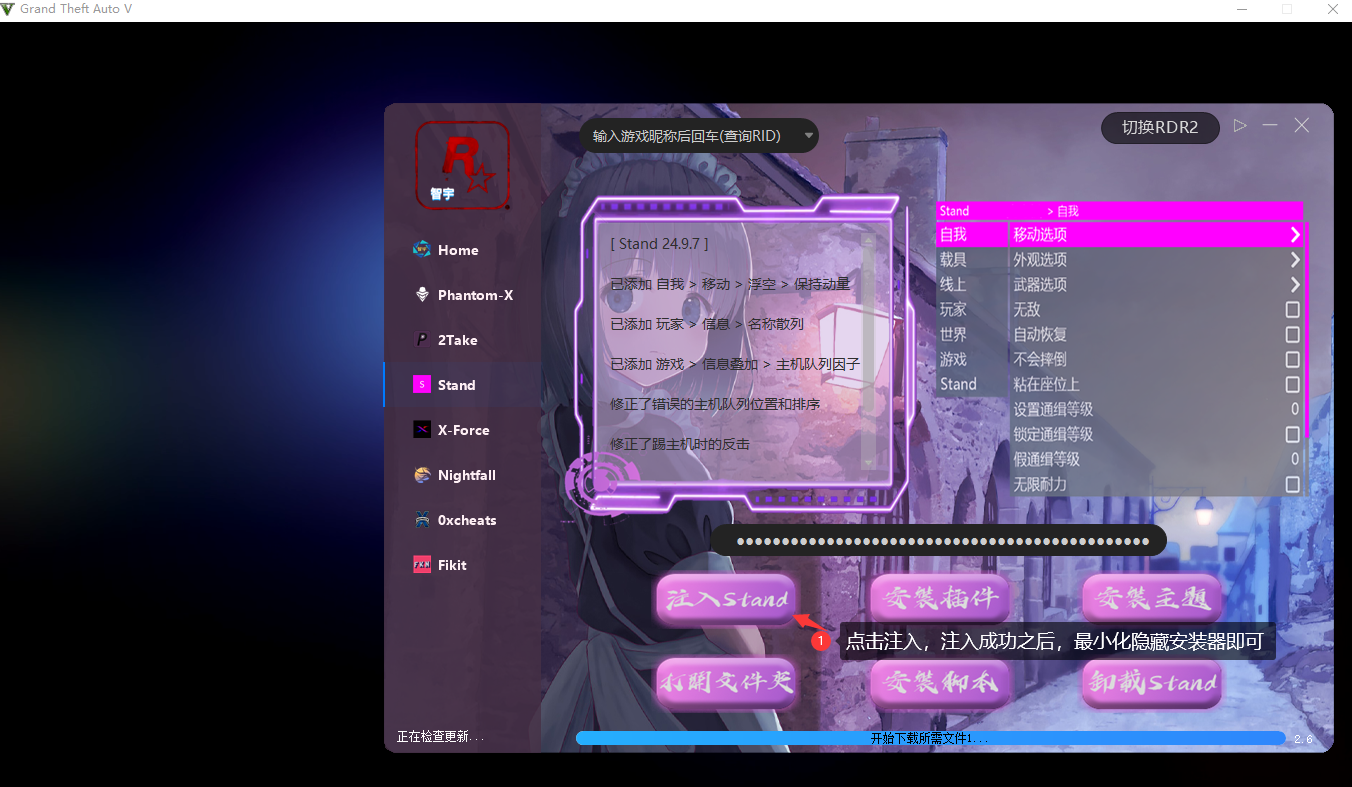1352x787 pixels.
Task: Click the pink Stand sidebar icon
Action: point(422,385)
